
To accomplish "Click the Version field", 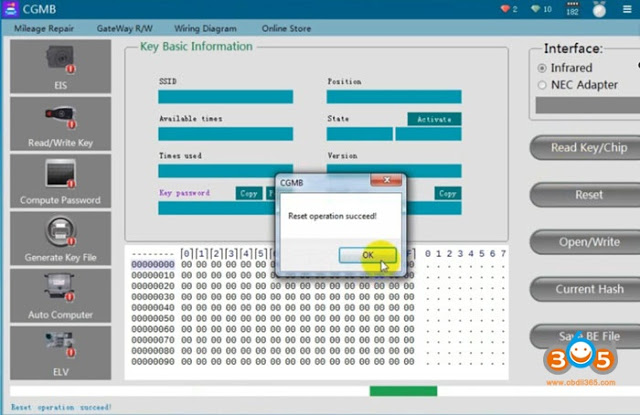I will click(x=394, y=171).
